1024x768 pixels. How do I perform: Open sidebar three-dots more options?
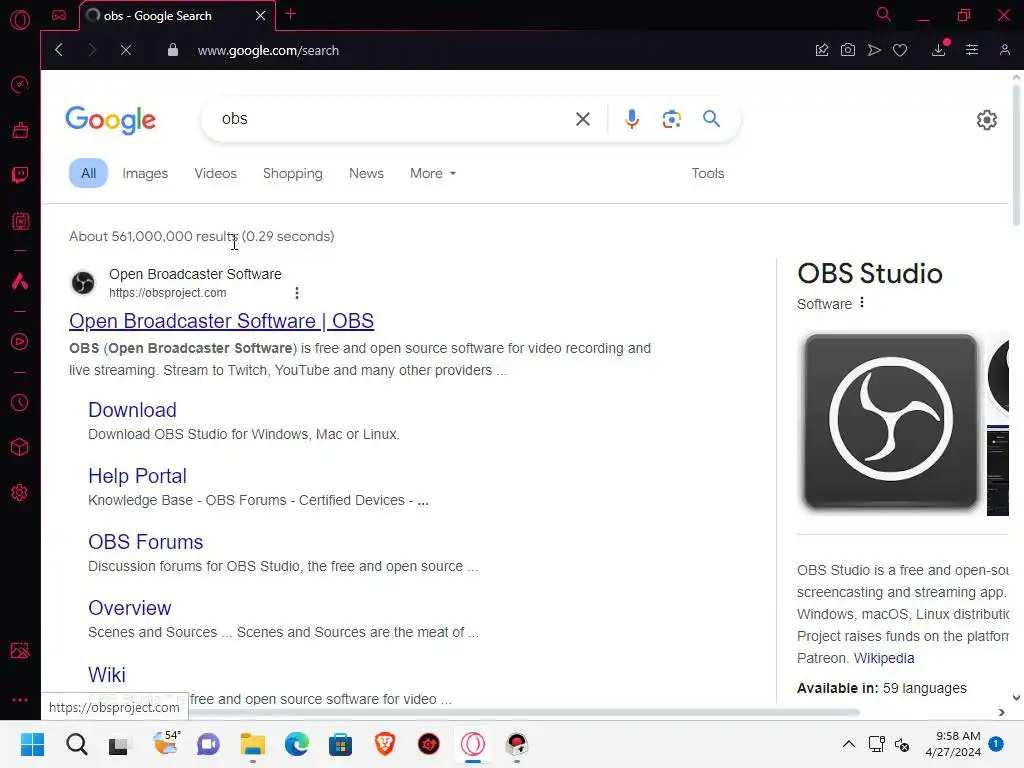coord(20,699)
